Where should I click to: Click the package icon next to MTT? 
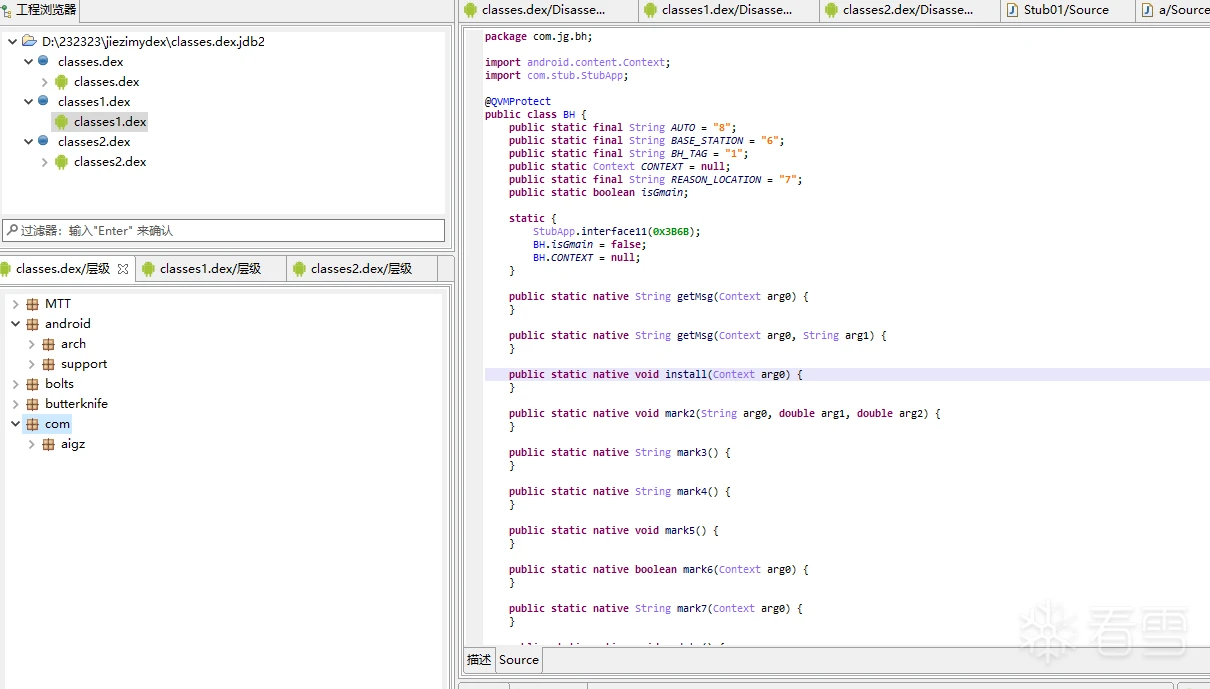tap(33, 304)
